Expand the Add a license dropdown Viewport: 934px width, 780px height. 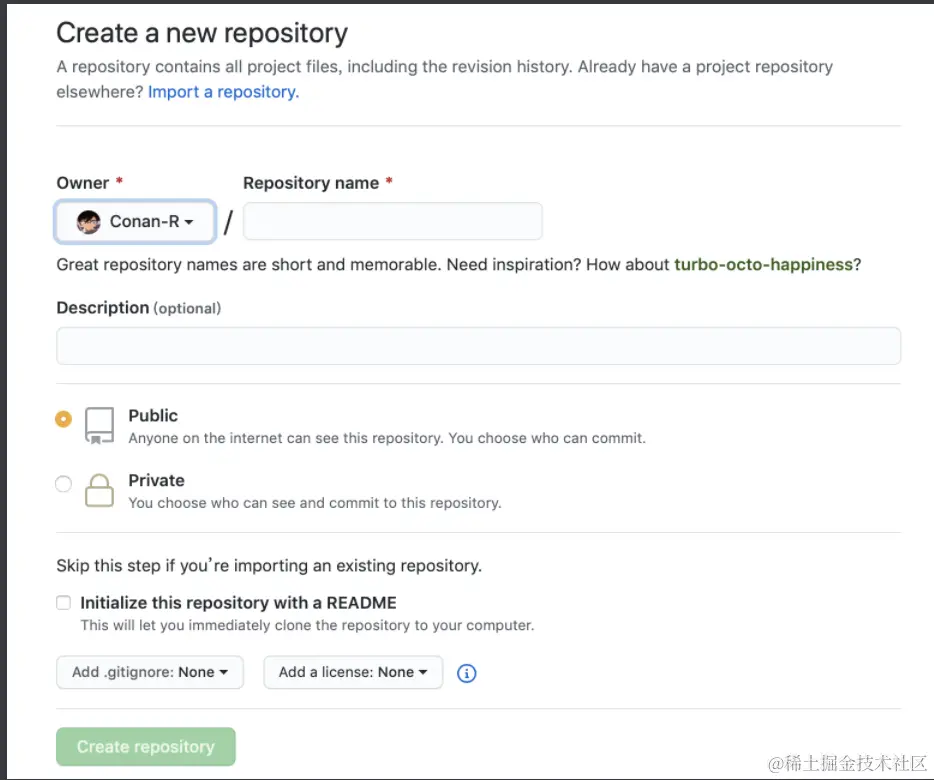[x=353, y=672]
